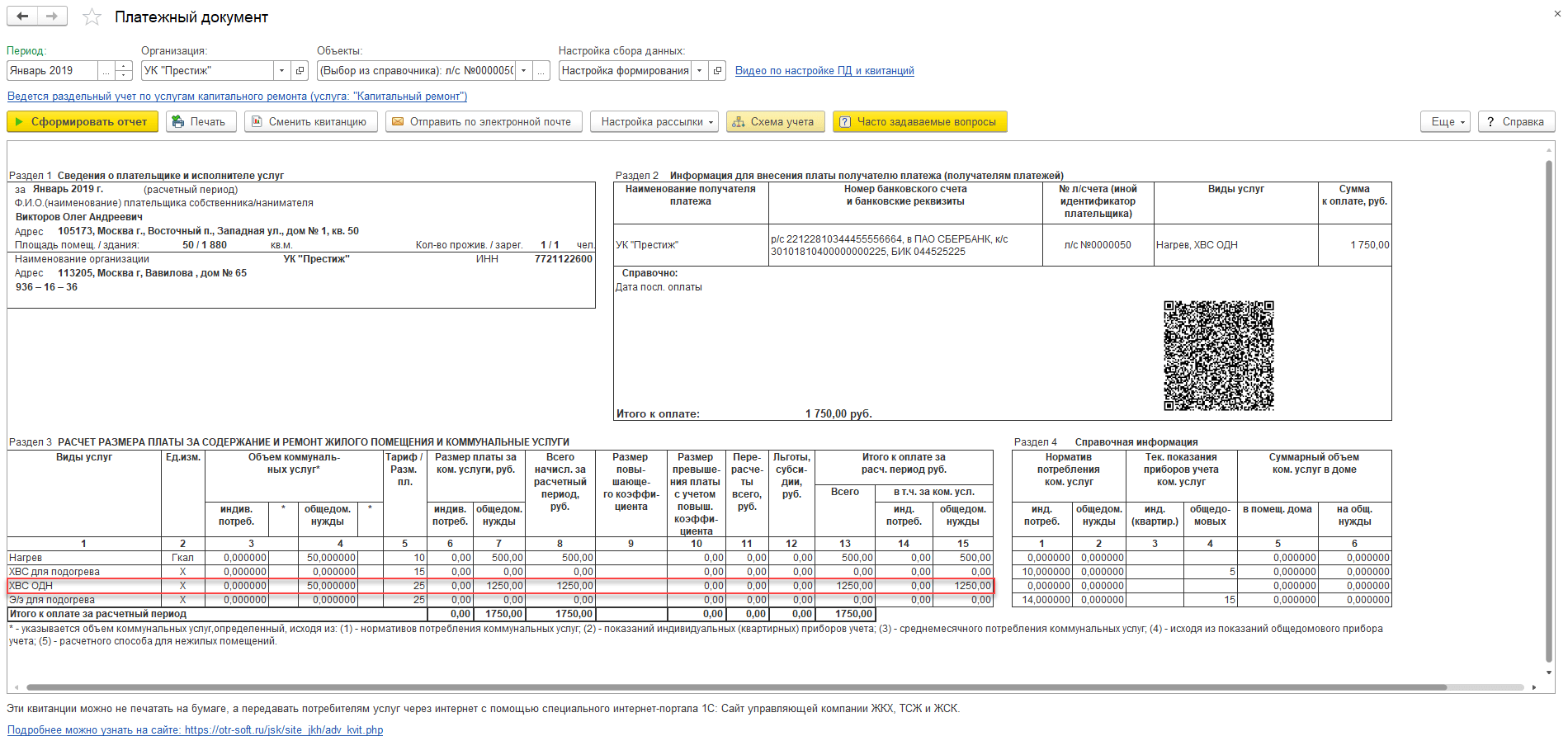Open objects selection ellipsis button

click(x=541, y=71)
